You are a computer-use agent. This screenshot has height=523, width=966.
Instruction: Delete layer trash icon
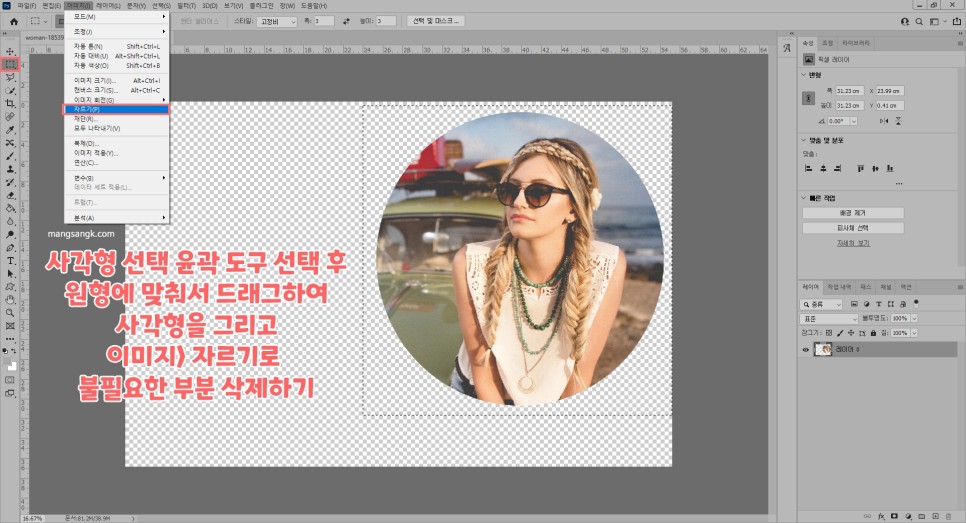949,516
